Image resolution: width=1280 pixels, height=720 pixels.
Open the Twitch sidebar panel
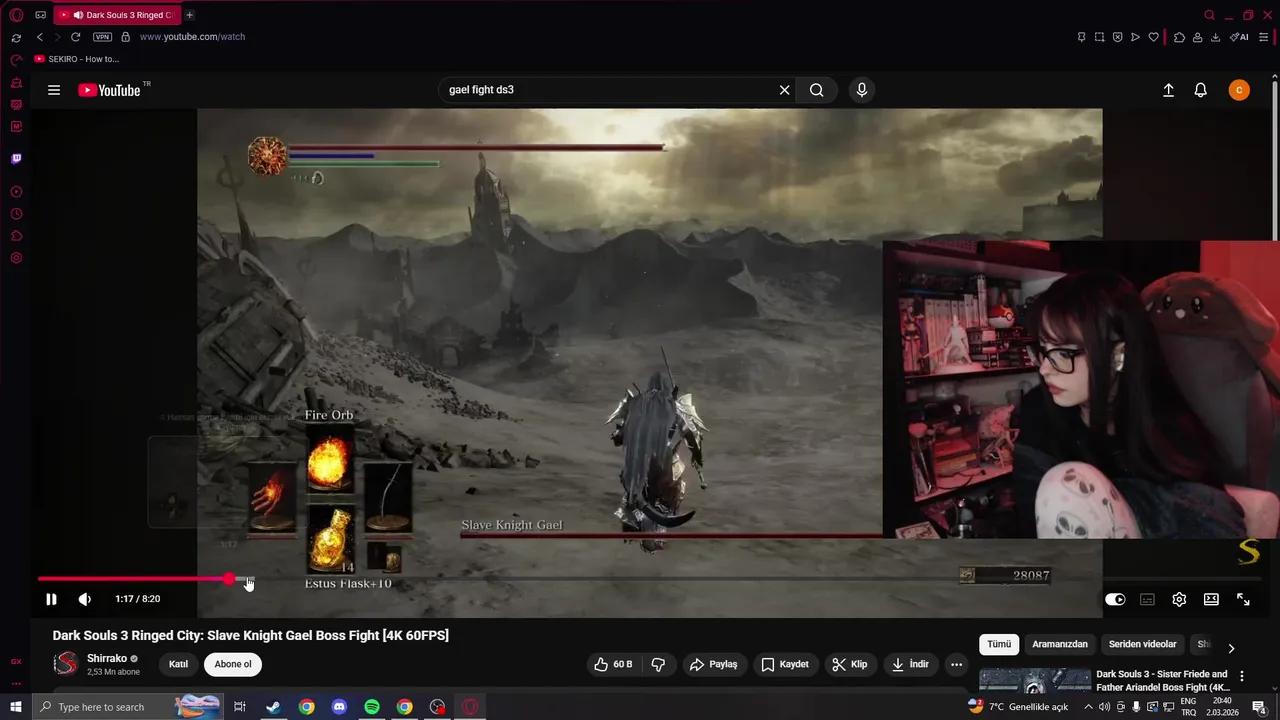(16, 158)
